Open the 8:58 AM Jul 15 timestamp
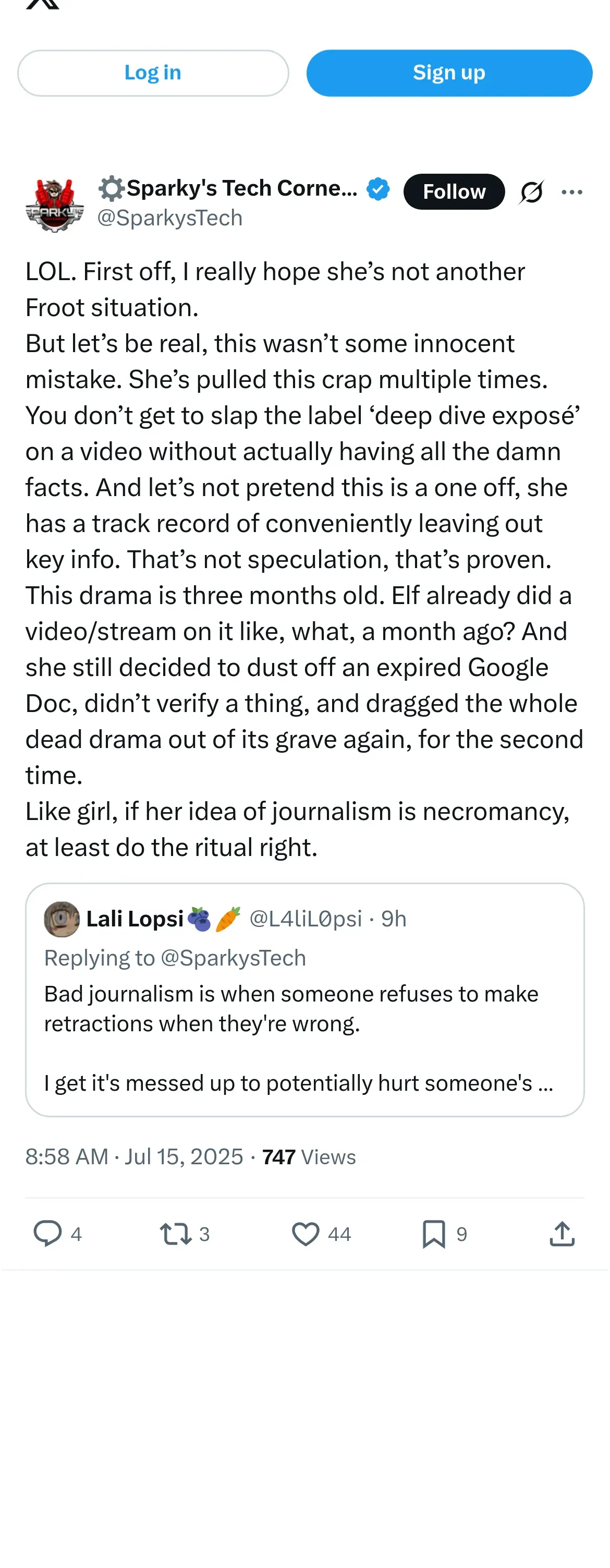The width and height of the screenshot is (610, 1568). coord(134,1156)
